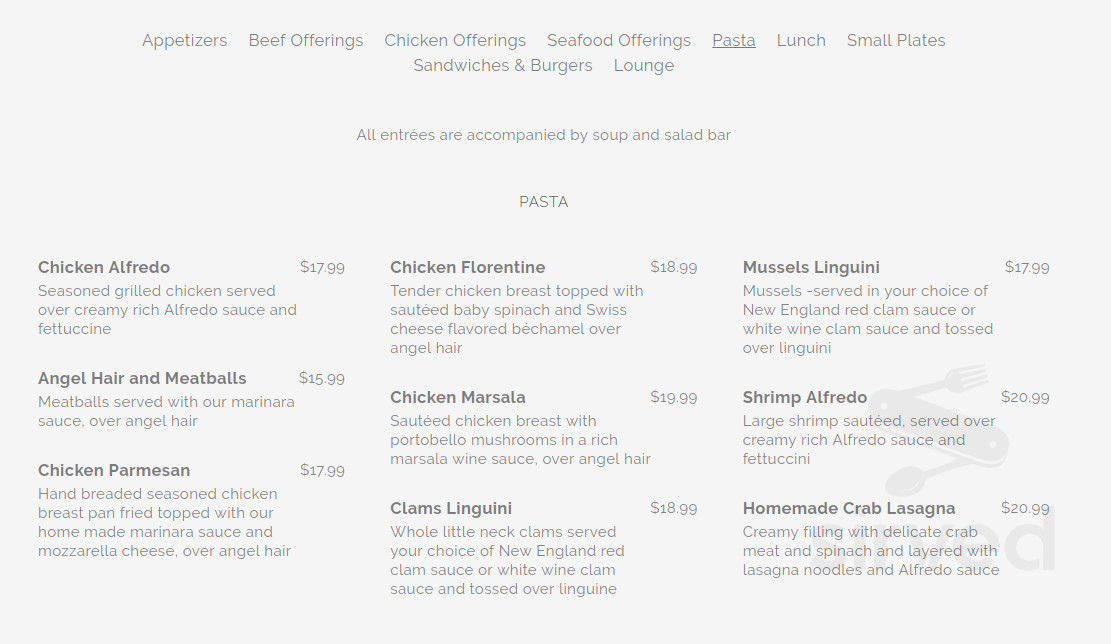Click Homemade Crab Lasagna
Viewport: 1111px width, 644px height.
click(x=849, y=508)
